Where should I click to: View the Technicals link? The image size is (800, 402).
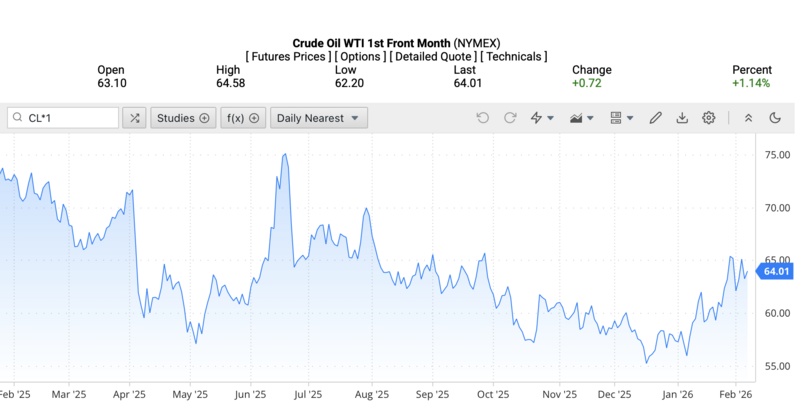[x=513, y=57]
